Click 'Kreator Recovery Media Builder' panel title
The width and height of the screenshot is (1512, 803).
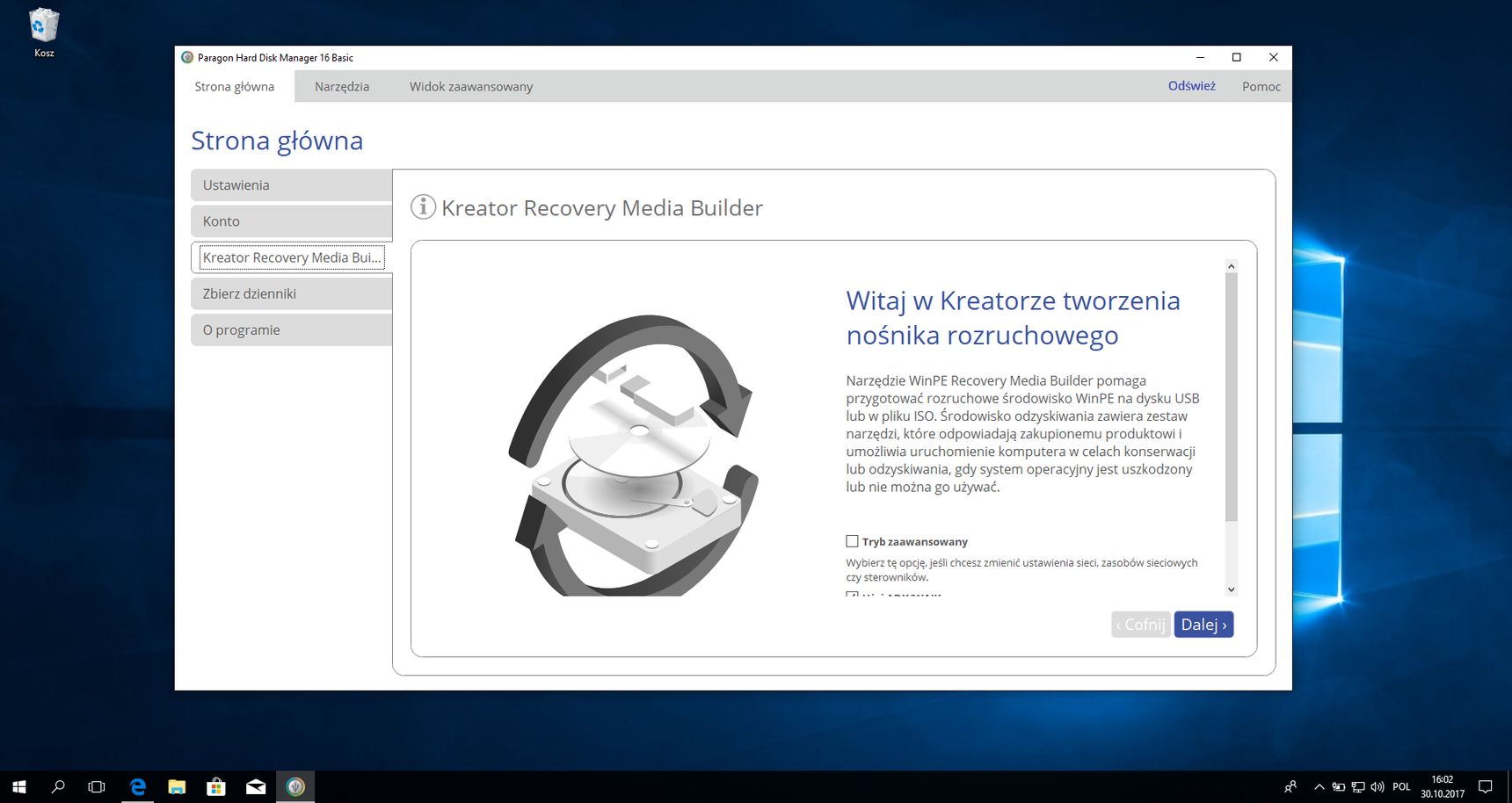602,208
